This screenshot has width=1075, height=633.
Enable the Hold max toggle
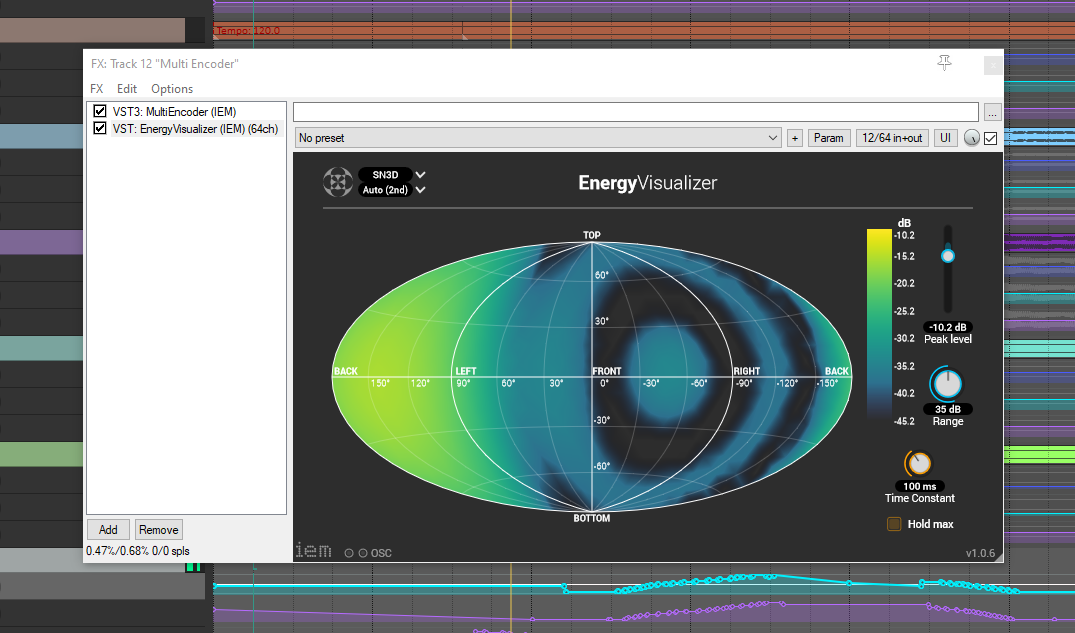click(894, 524)
